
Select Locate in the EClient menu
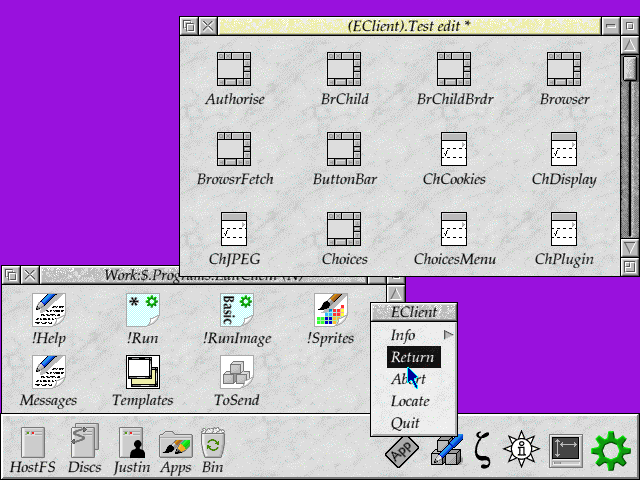click(410, 401)
